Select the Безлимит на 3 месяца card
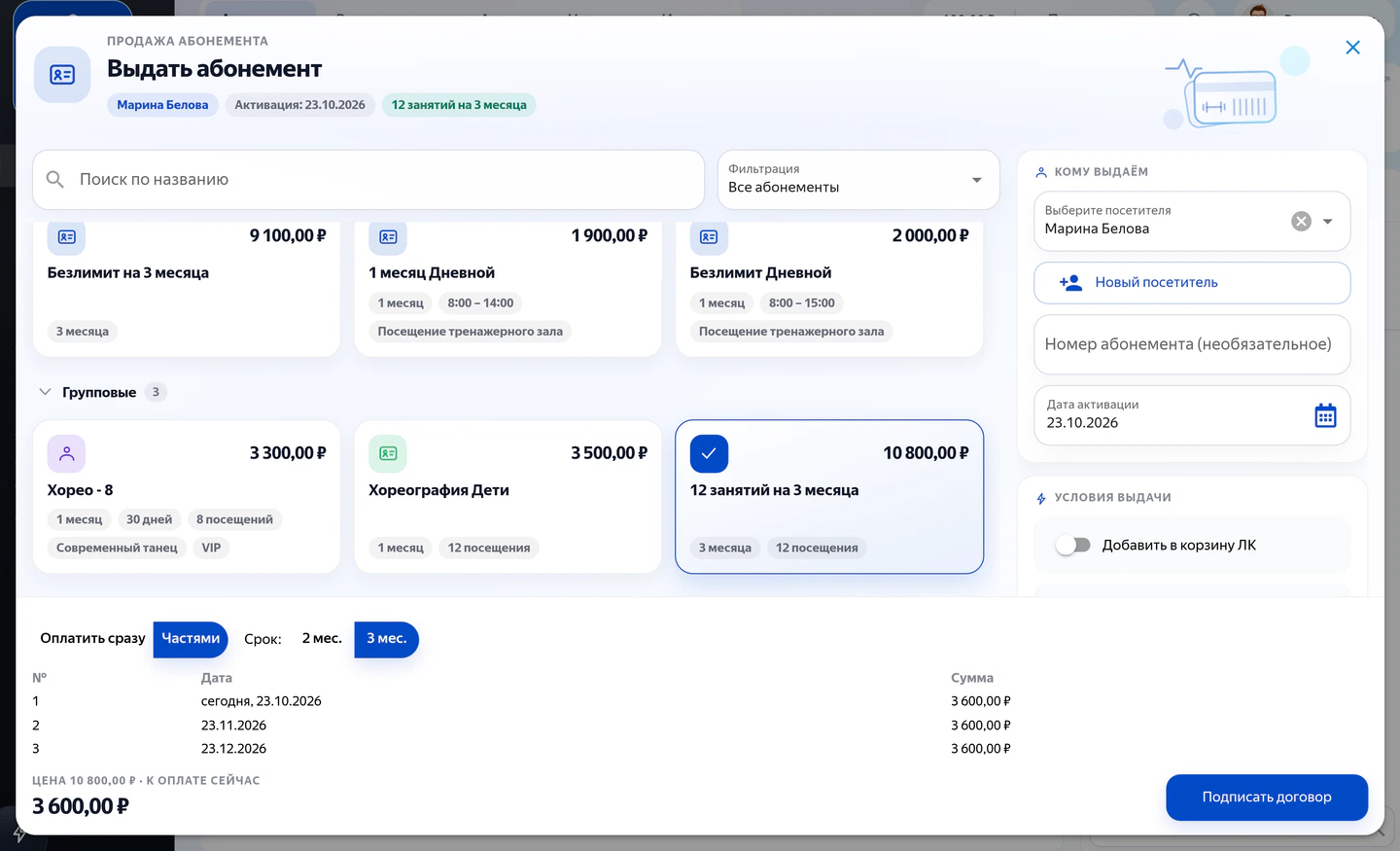The width and height of the screenshot is (1400, 851). click(x=187, y=289)
